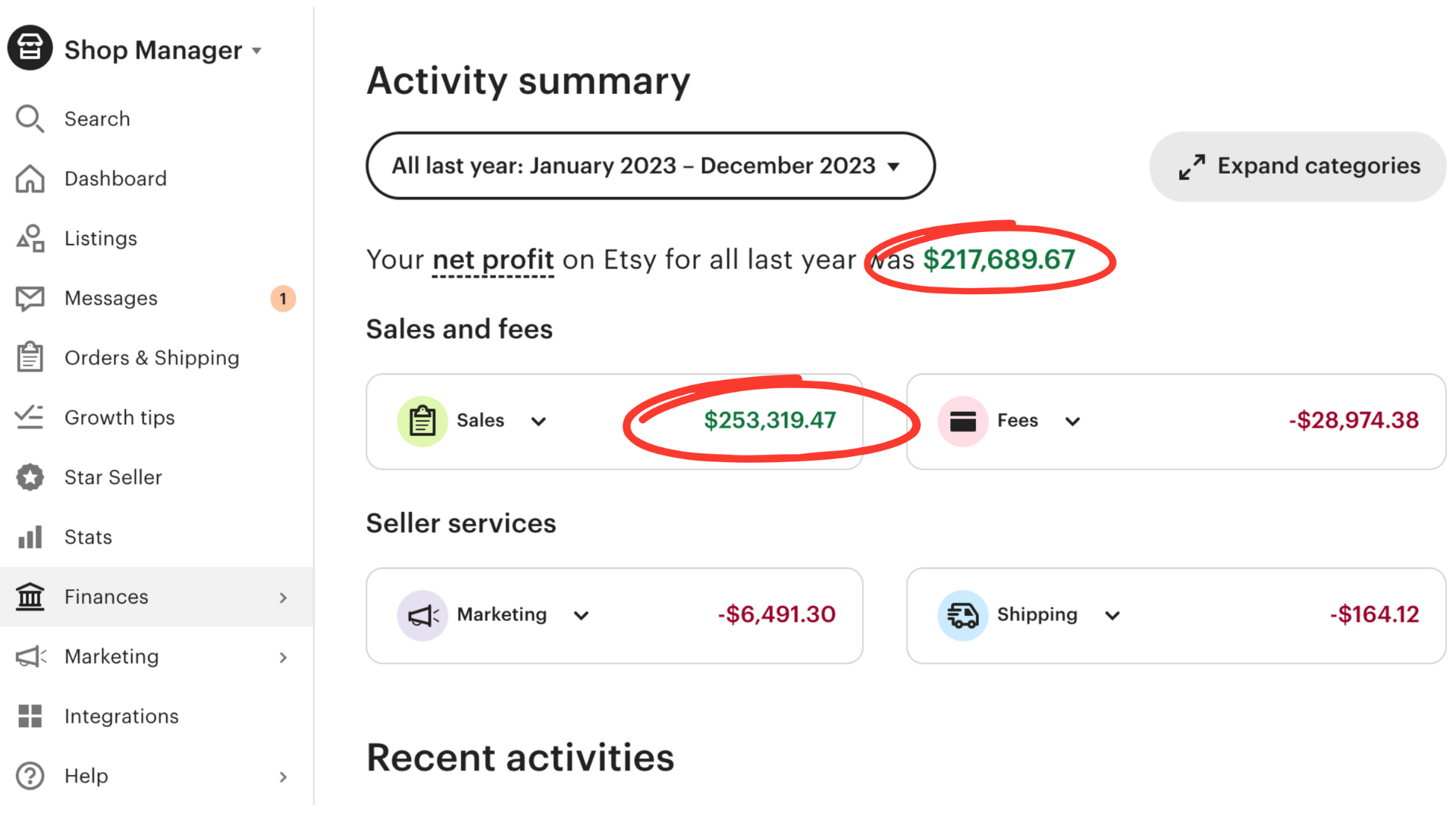Click the Messages envelope icon

[x=30, y=298]
